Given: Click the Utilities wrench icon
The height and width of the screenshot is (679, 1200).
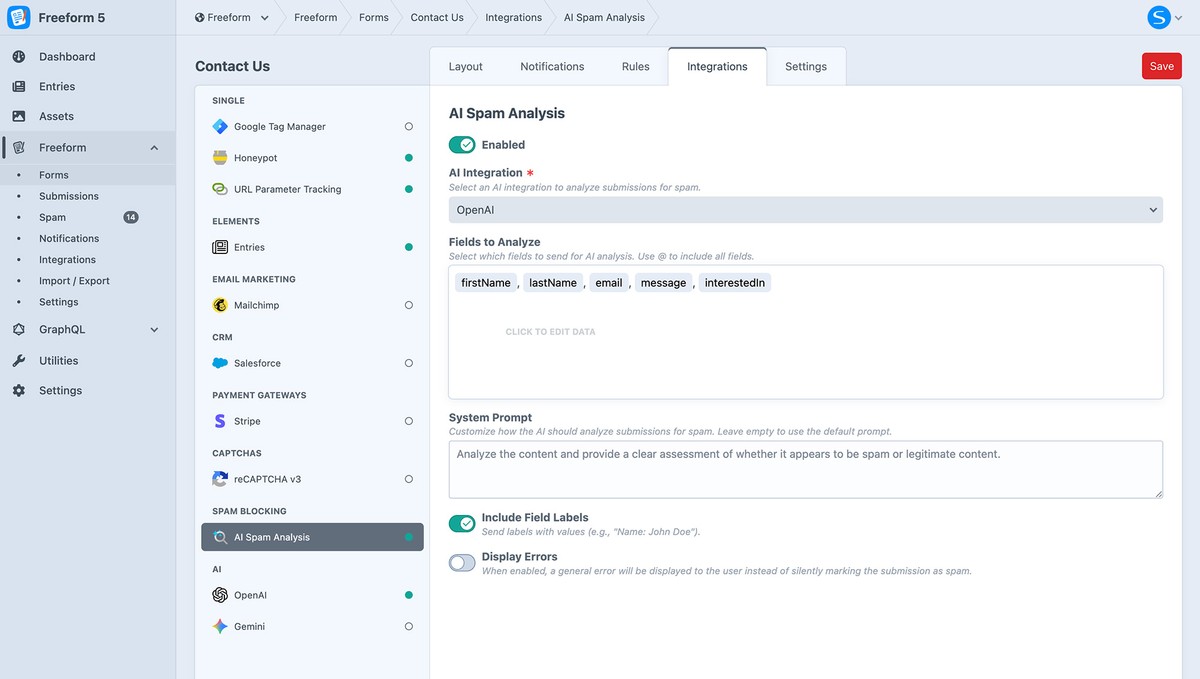Looking at the screenshot, I should (x=19, y=360).
